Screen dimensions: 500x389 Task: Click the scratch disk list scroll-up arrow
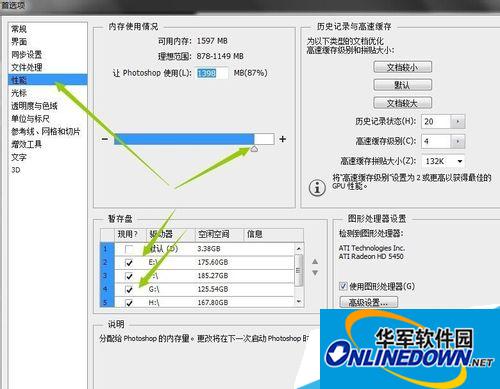coord(299,248)
